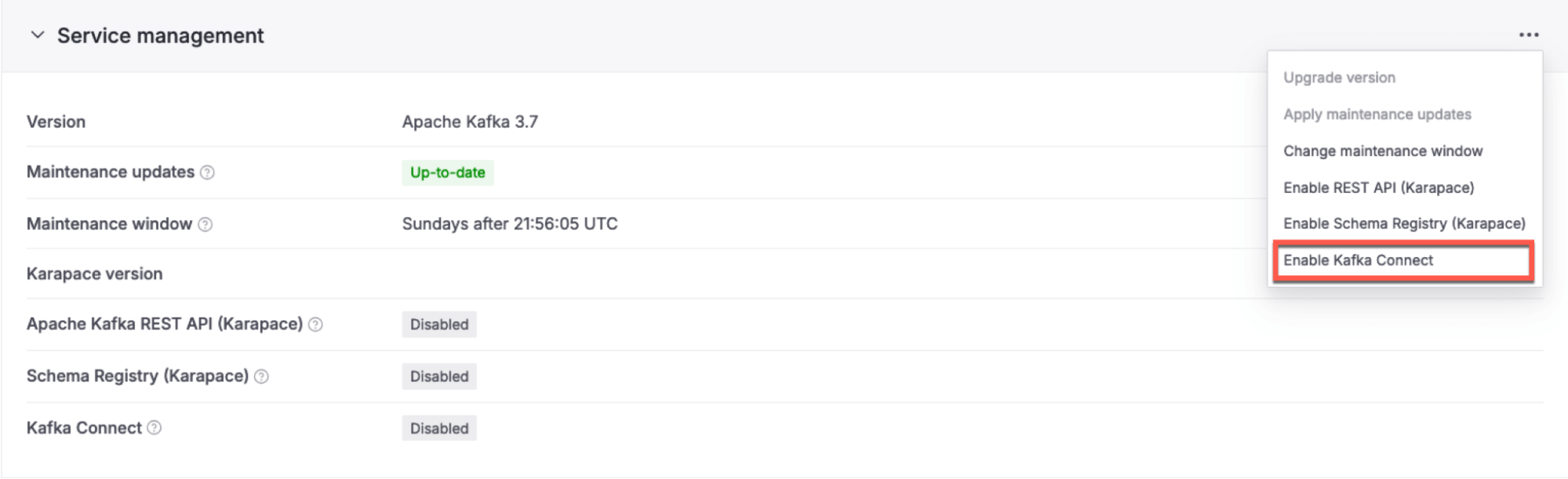Click the Disabled badge for Apache Kafka REST API
Screen dimensions: 1568x479
point(438,325)
